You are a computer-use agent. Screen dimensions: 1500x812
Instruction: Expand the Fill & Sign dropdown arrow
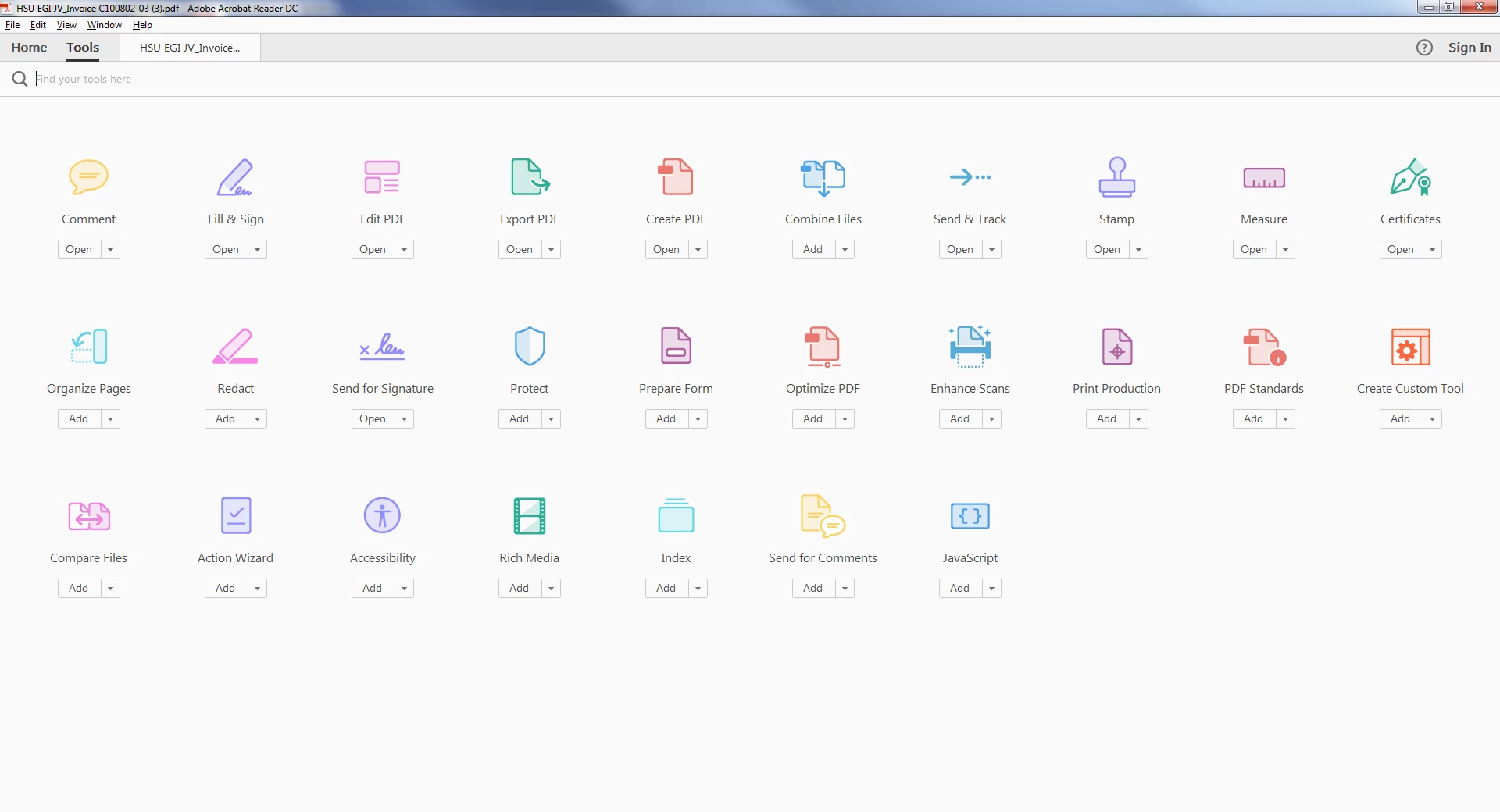257,250
